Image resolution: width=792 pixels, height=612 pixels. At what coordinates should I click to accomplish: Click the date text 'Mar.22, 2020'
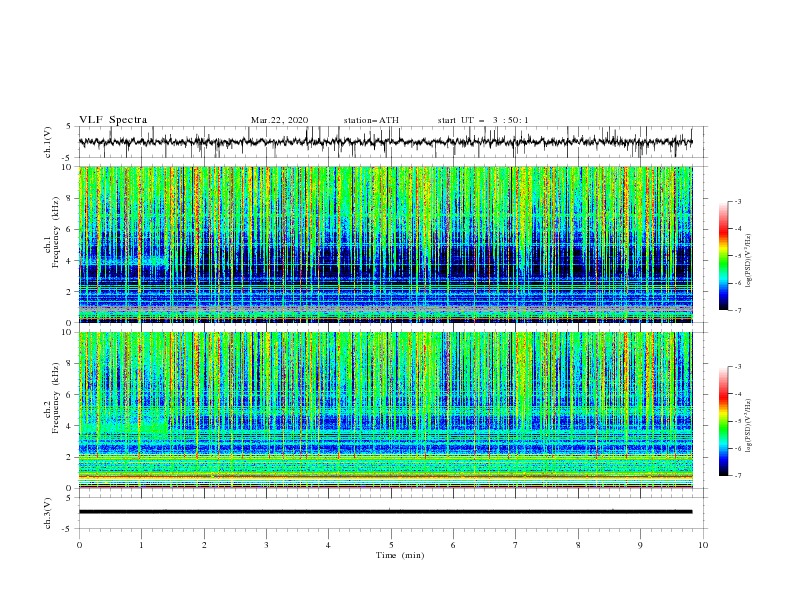tap(279, 120)
